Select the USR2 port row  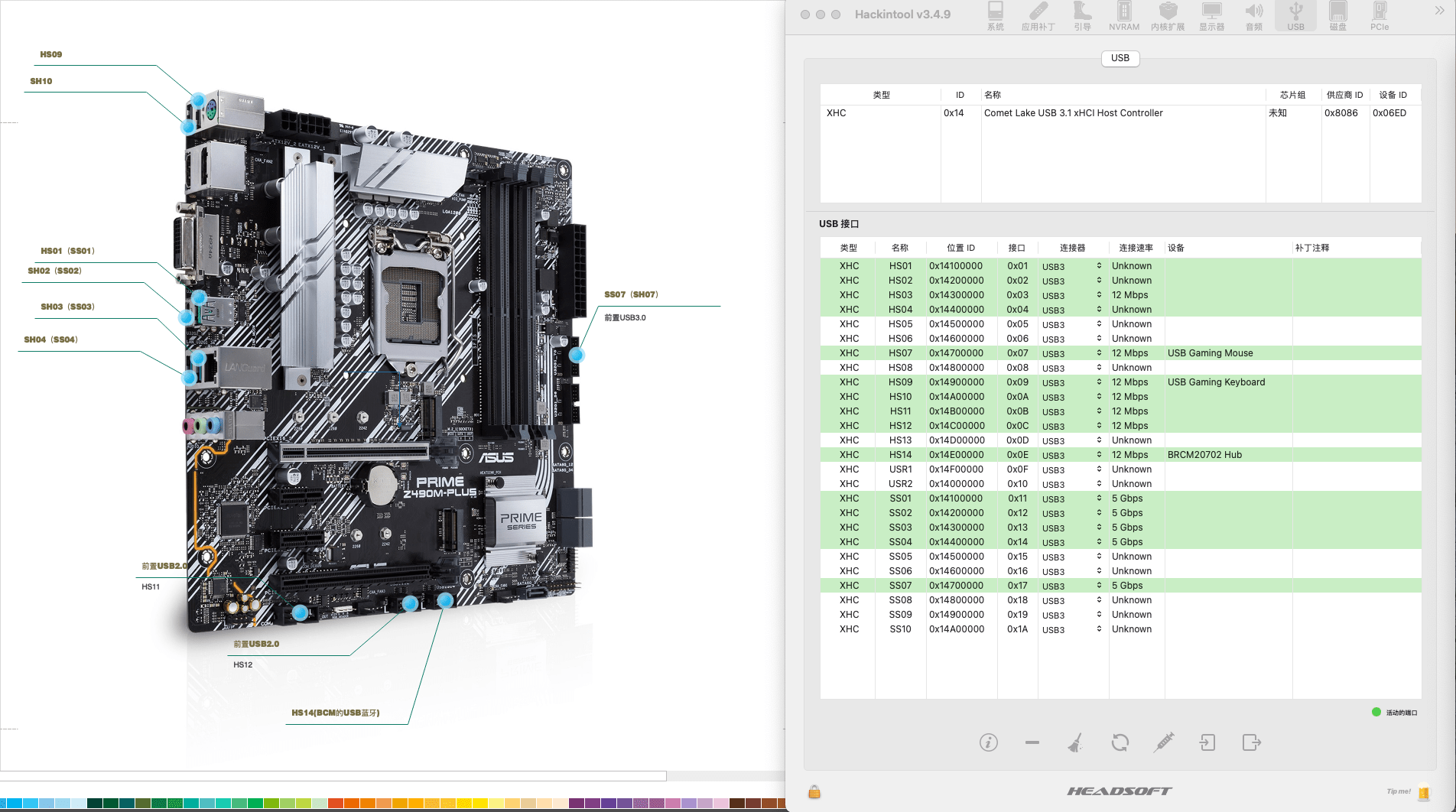point(1120,484)
